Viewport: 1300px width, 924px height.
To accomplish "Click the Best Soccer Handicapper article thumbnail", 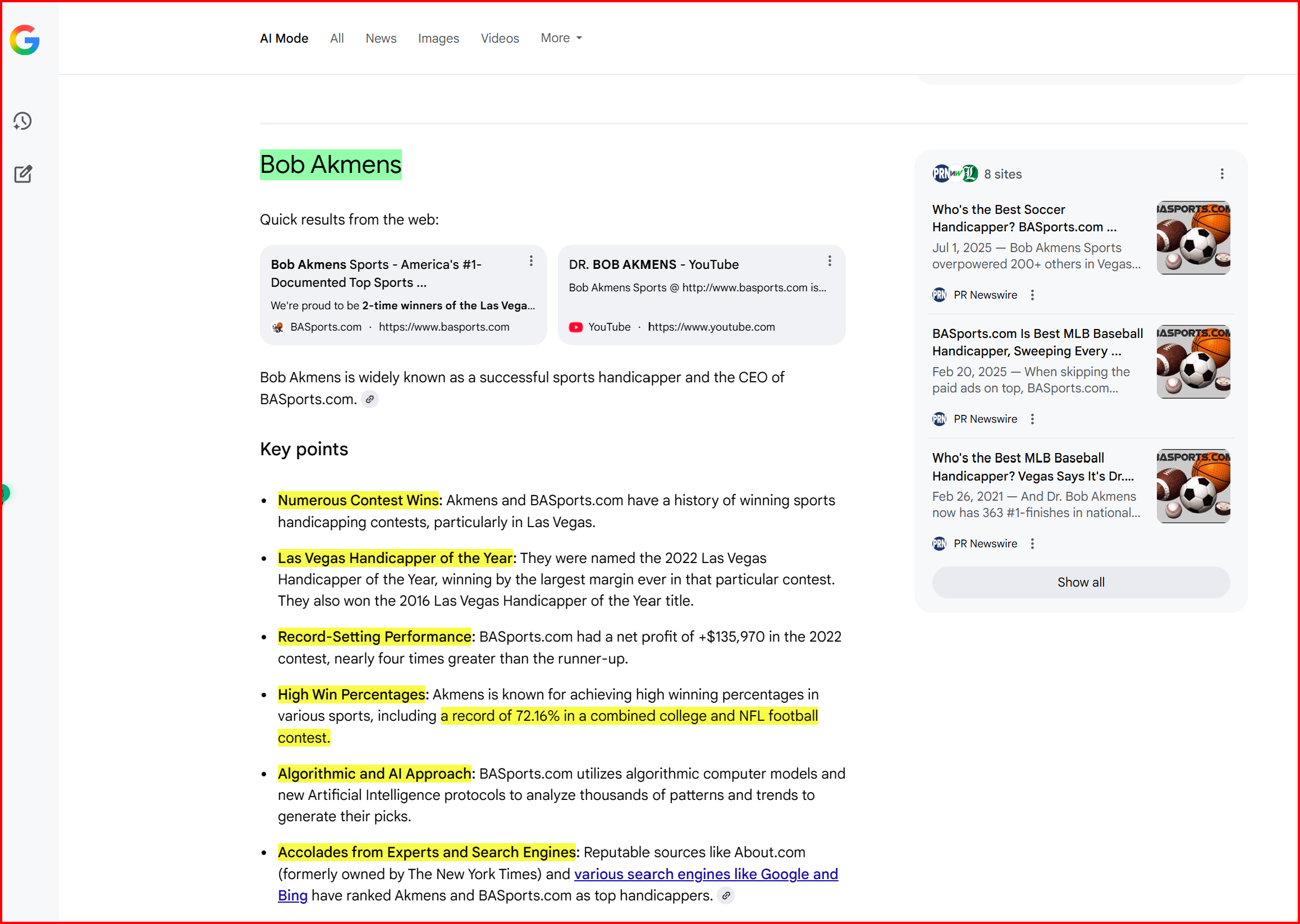I will pyautogui.click(x=1193, y=238).
